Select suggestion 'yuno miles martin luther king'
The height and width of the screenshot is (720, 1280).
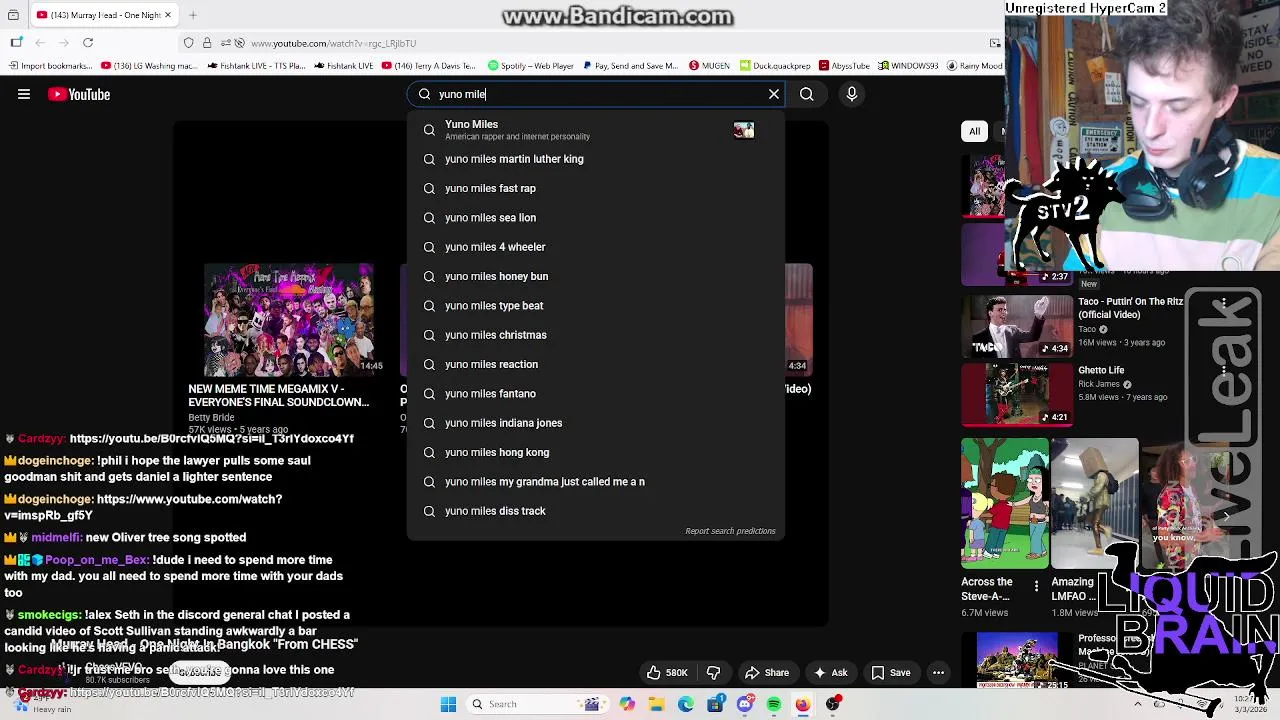point(596,159)
